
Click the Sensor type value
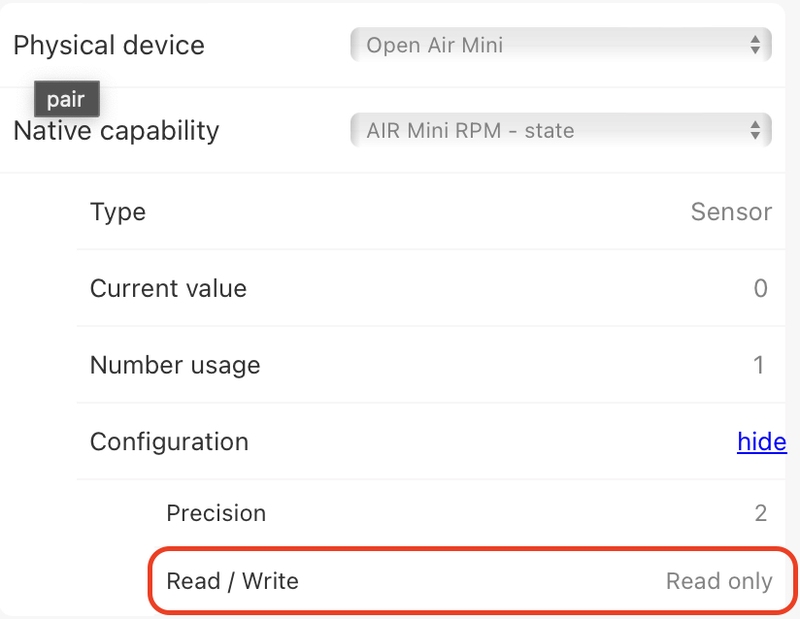point(731,212)
